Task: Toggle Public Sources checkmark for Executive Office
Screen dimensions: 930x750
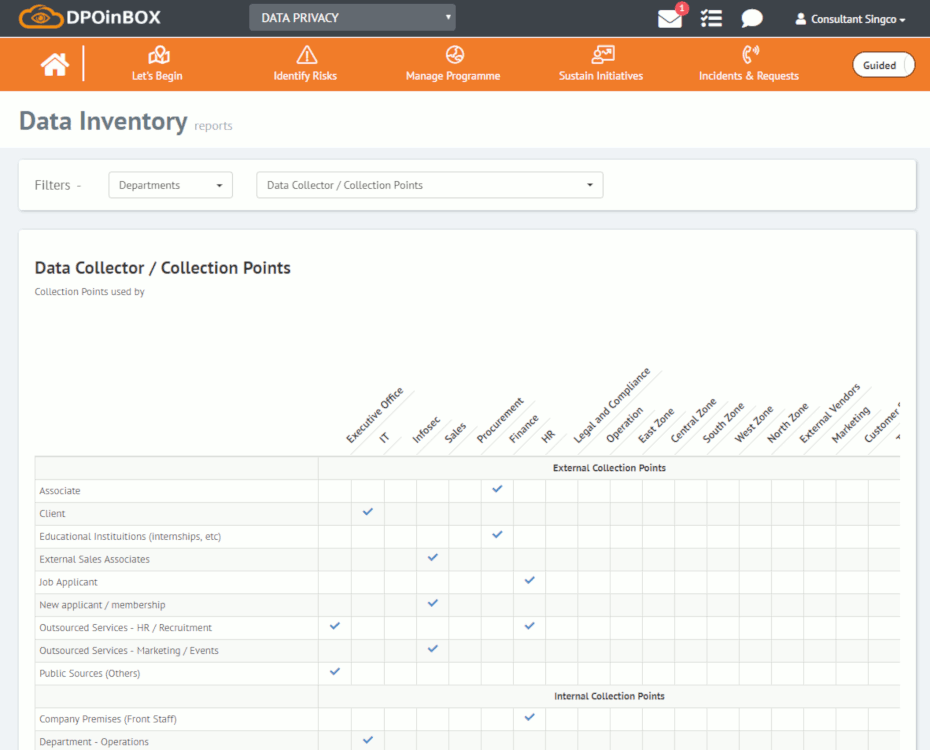Action: [x=335, y=672]
